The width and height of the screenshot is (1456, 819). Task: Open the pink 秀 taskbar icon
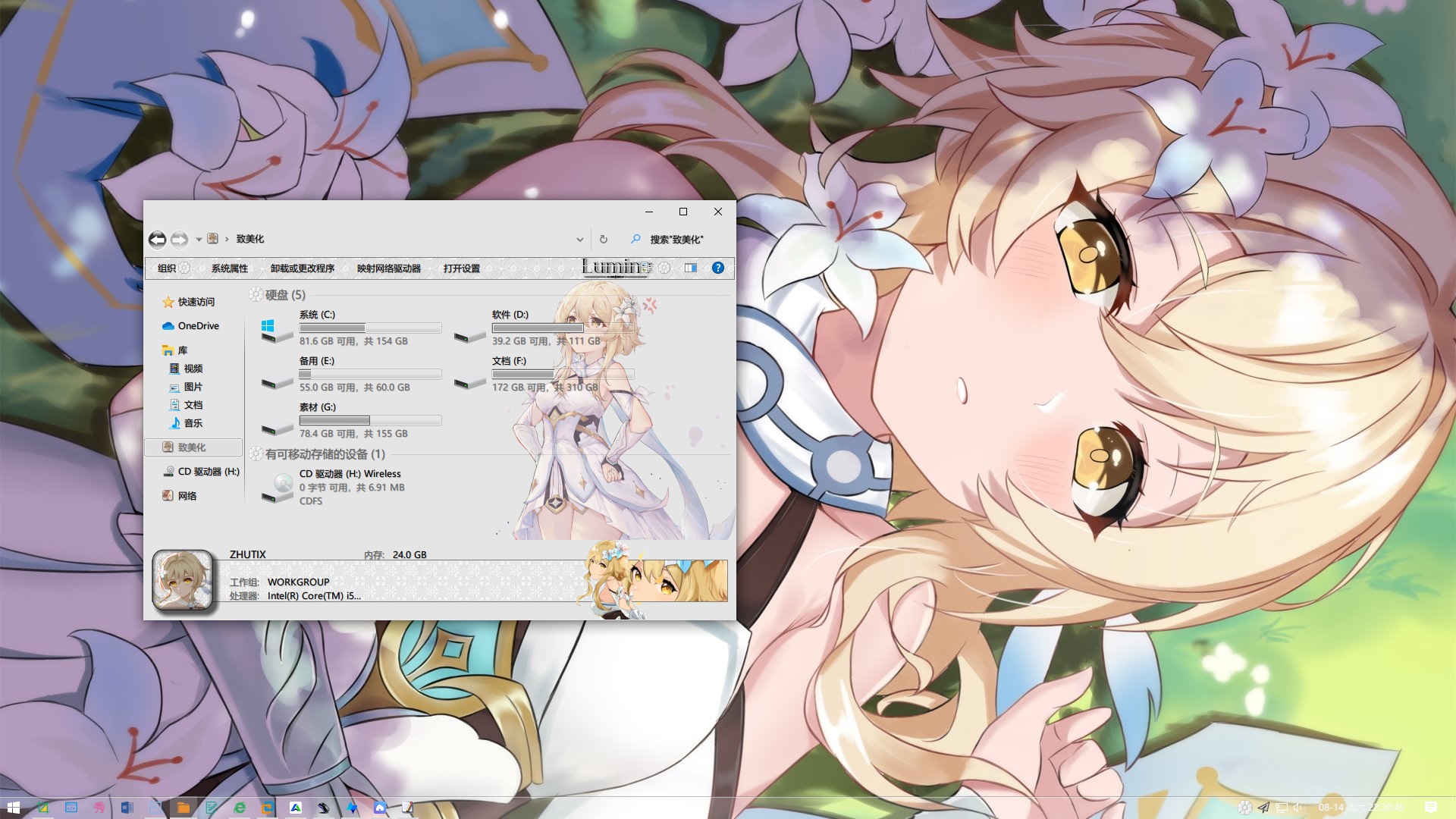pyautogui.click(x=99, y=808)
